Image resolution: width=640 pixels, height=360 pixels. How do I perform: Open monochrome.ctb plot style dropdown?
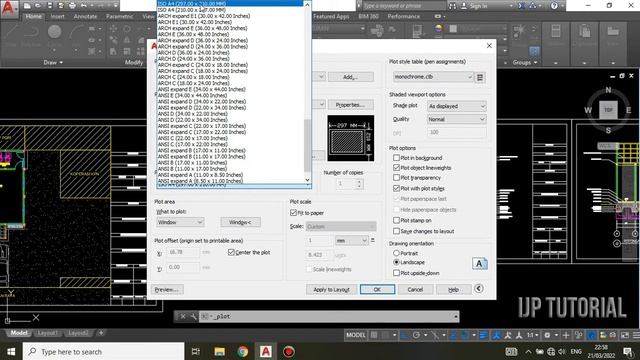tap(433, 77)
